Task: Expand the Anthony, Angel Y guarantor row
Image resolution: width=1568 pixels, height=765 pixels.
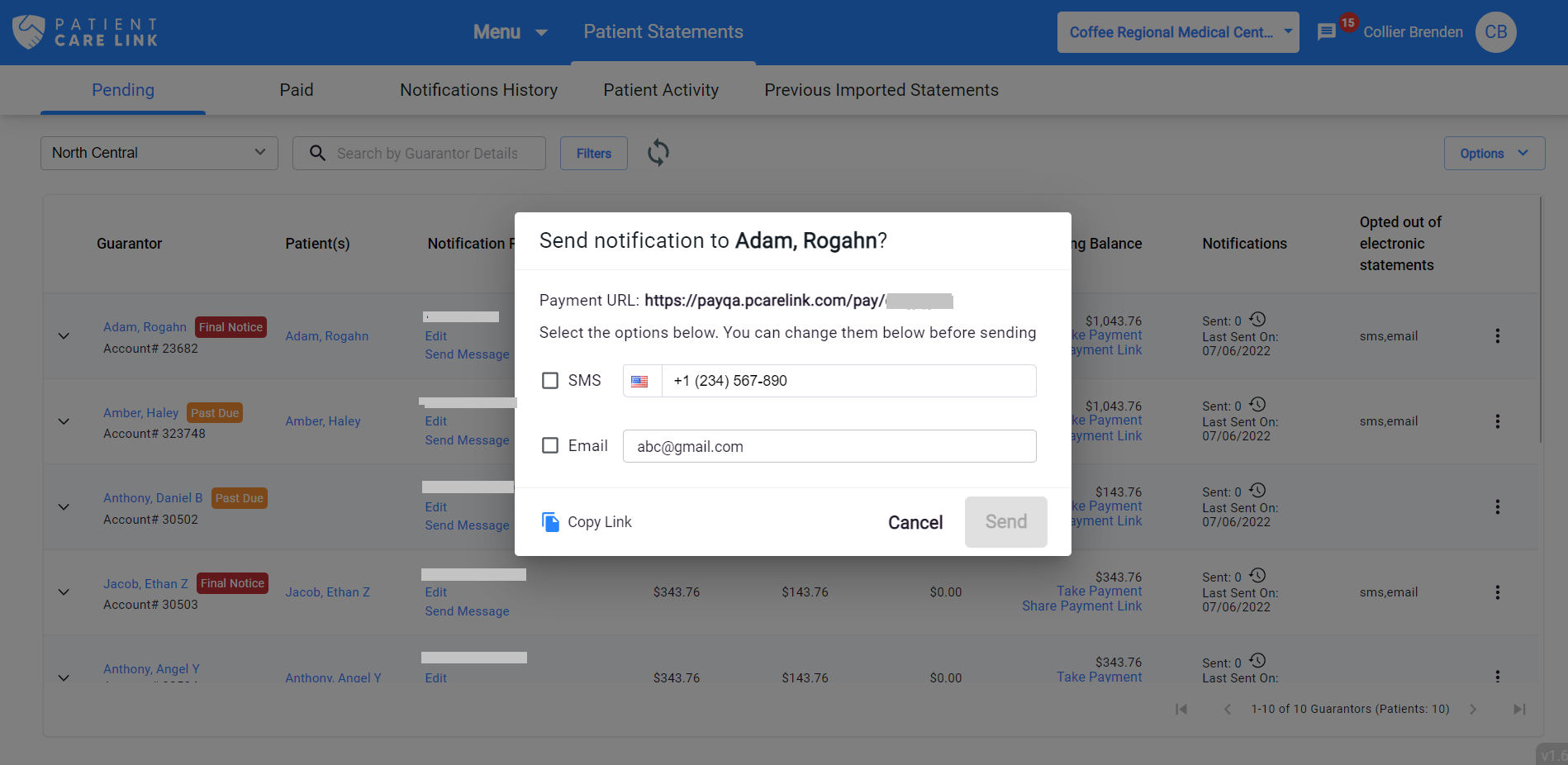Action: 64,677
